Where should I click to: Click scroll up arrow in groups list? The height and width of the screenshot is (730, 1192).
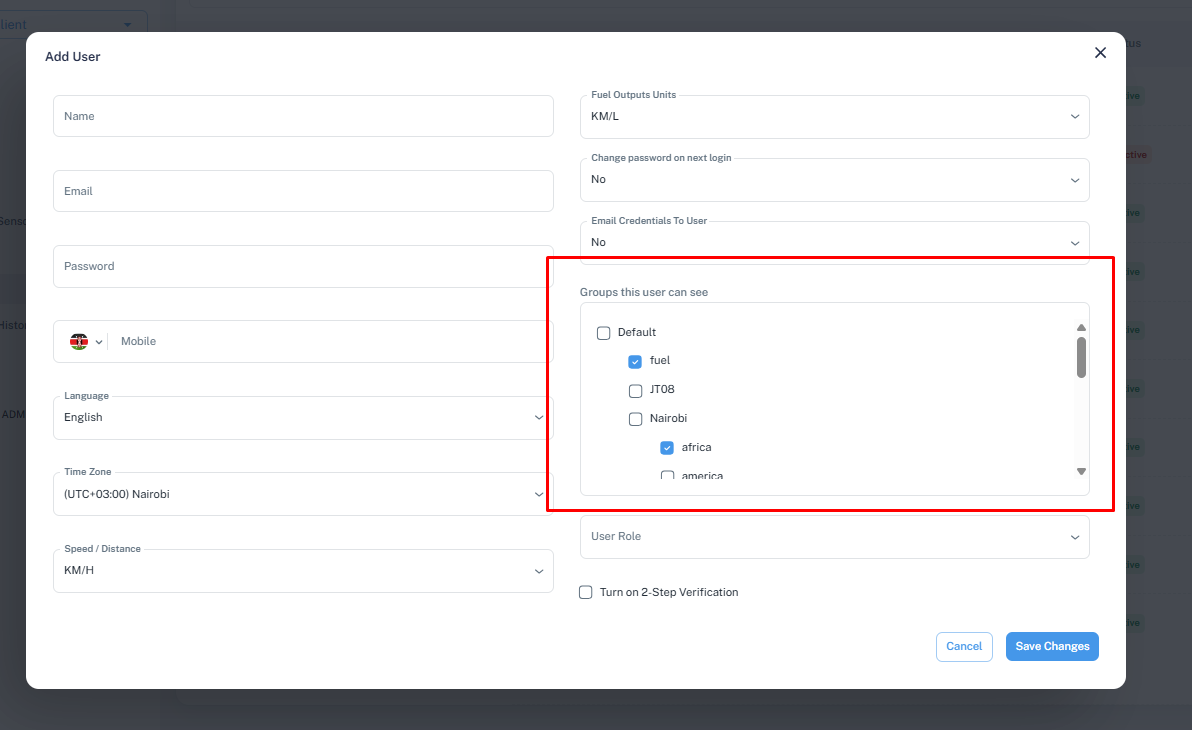point(1081,328)
